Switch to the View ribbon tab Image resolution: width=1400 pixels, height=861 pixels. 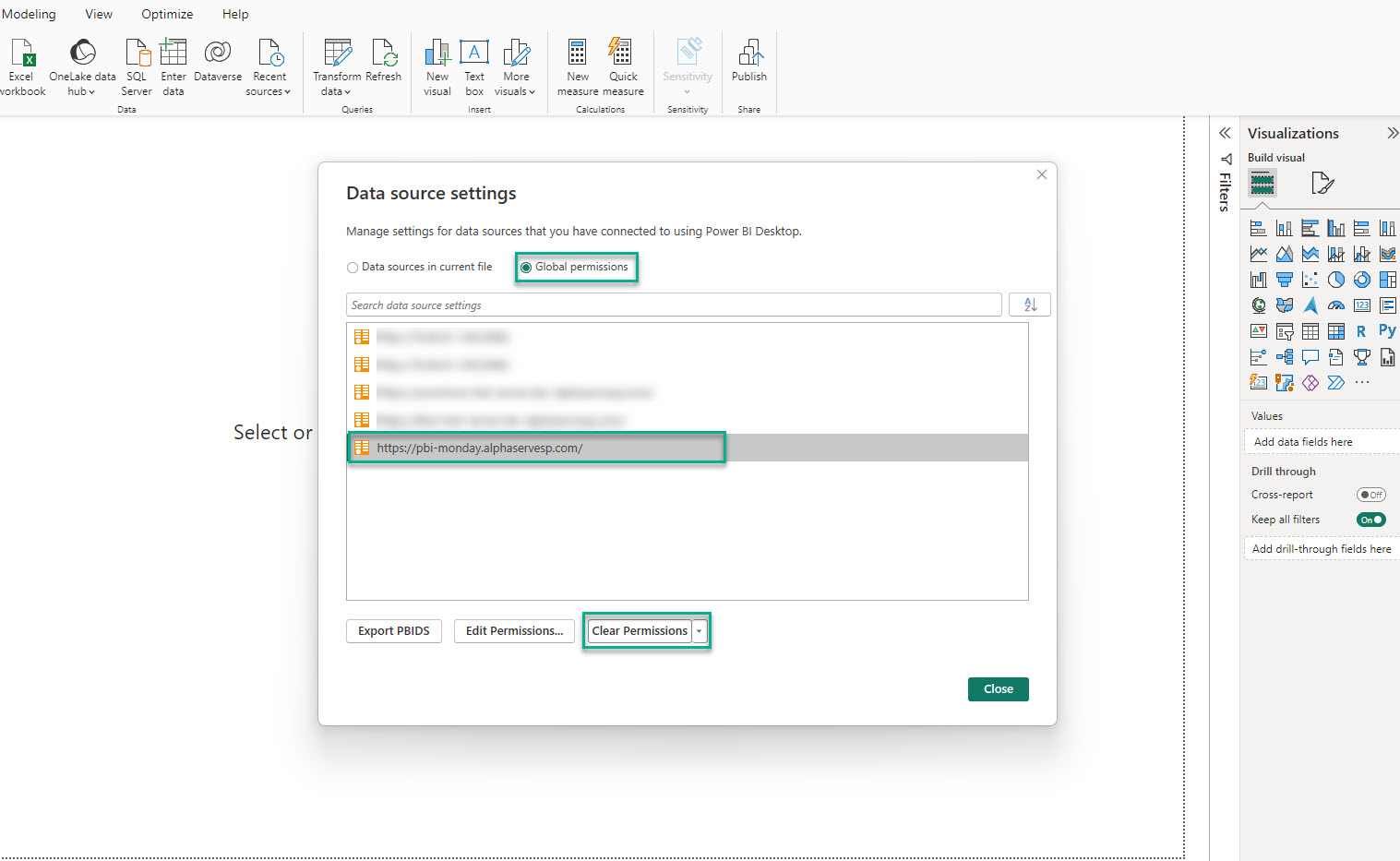pos(99,14)
